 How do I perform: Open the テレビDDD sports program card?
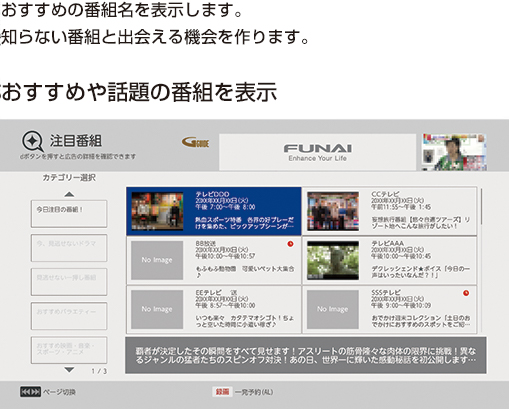[x=214, y=211]
